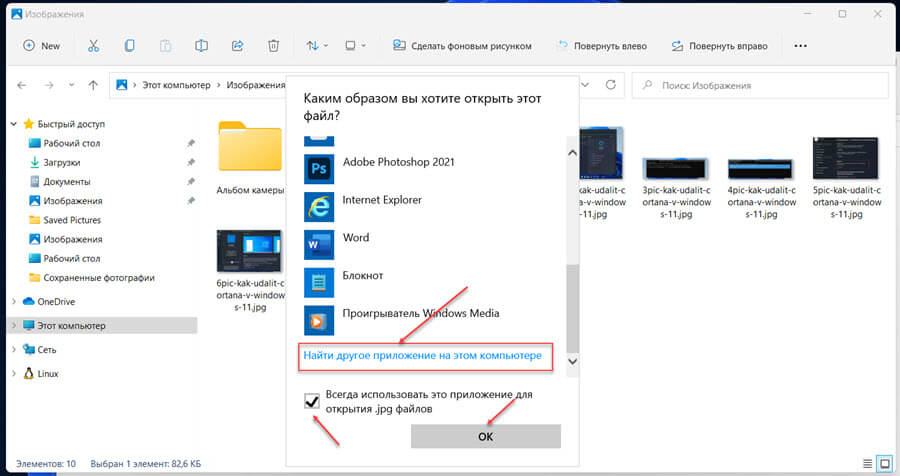Choose Проигрыватель Windows Media app

tap(432, 320)
